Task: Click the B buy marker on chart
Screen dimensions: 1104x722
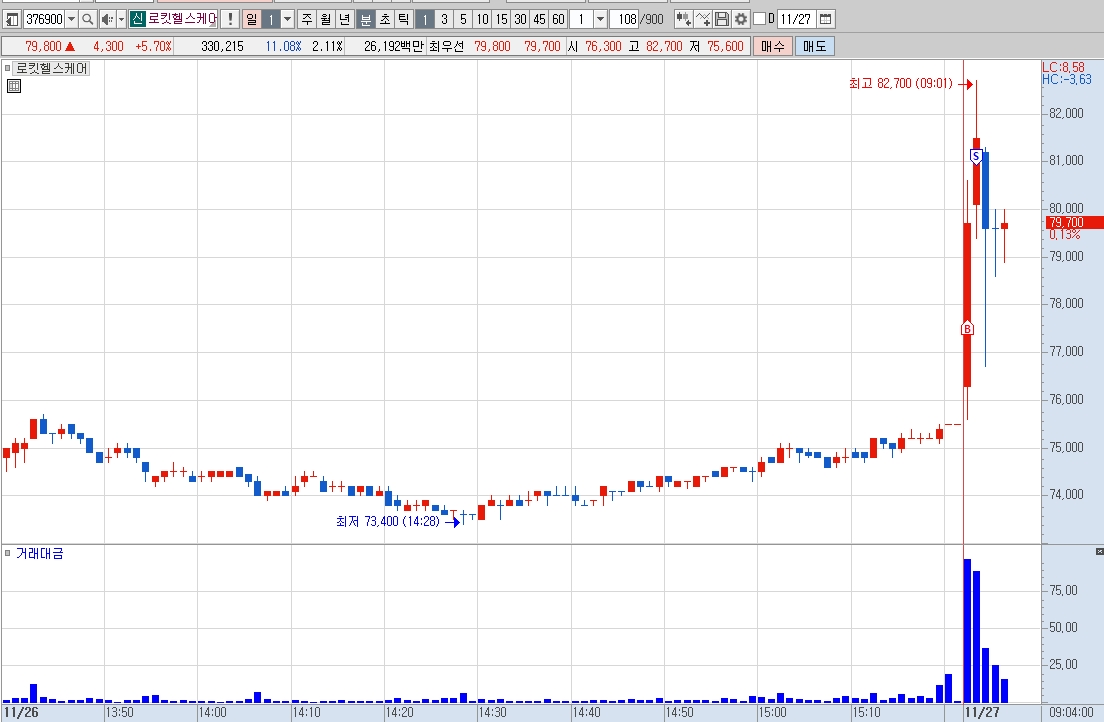Action: (967, 329)
